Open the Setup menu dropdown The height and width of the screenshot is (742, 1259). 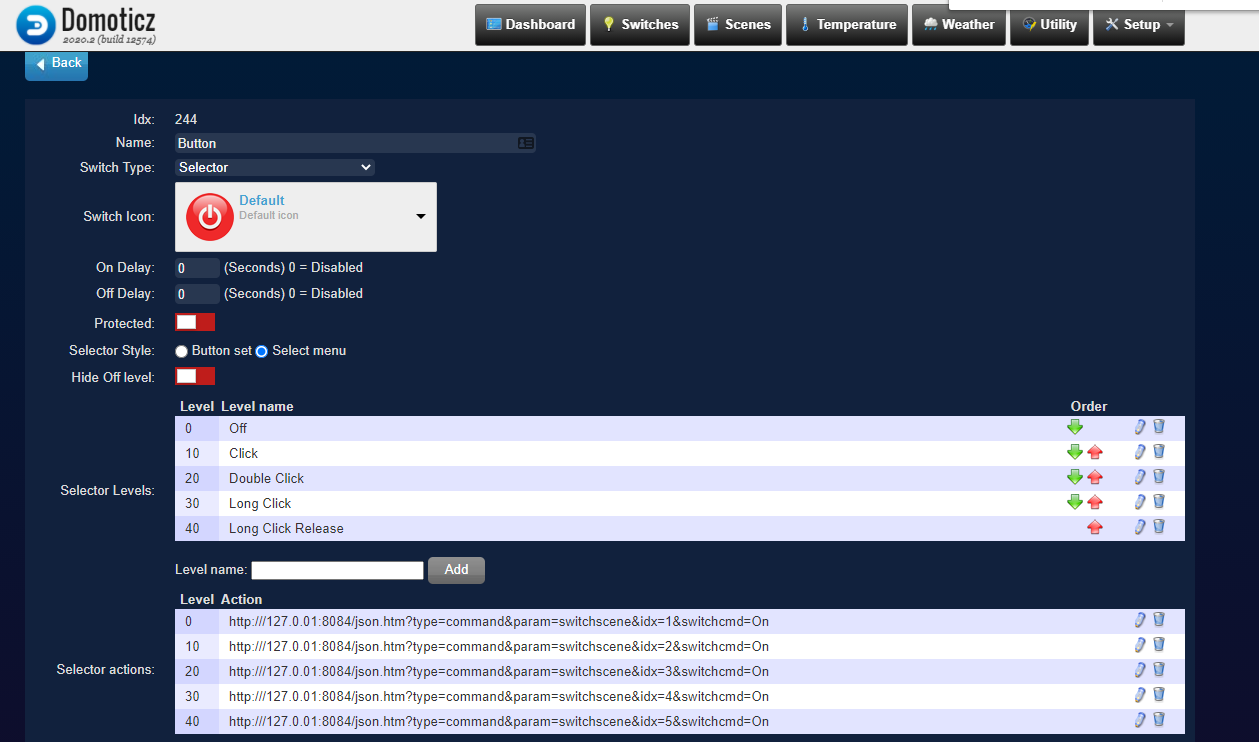1139,25
